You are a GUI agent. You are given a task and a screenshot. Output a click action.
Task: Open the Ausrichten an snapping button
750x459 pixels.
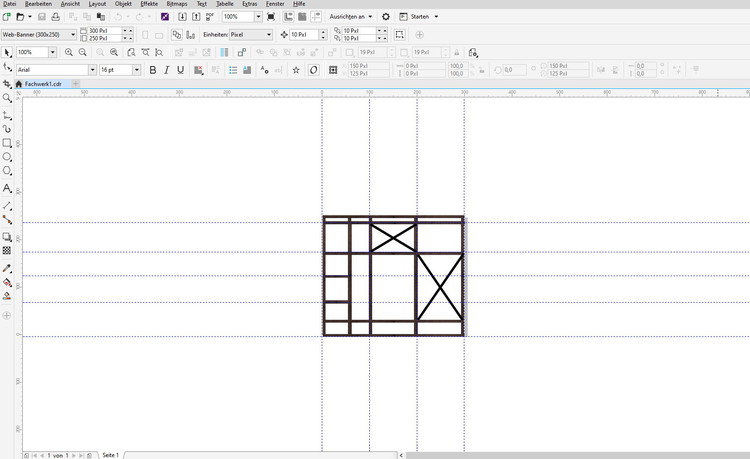click(350, 17)
